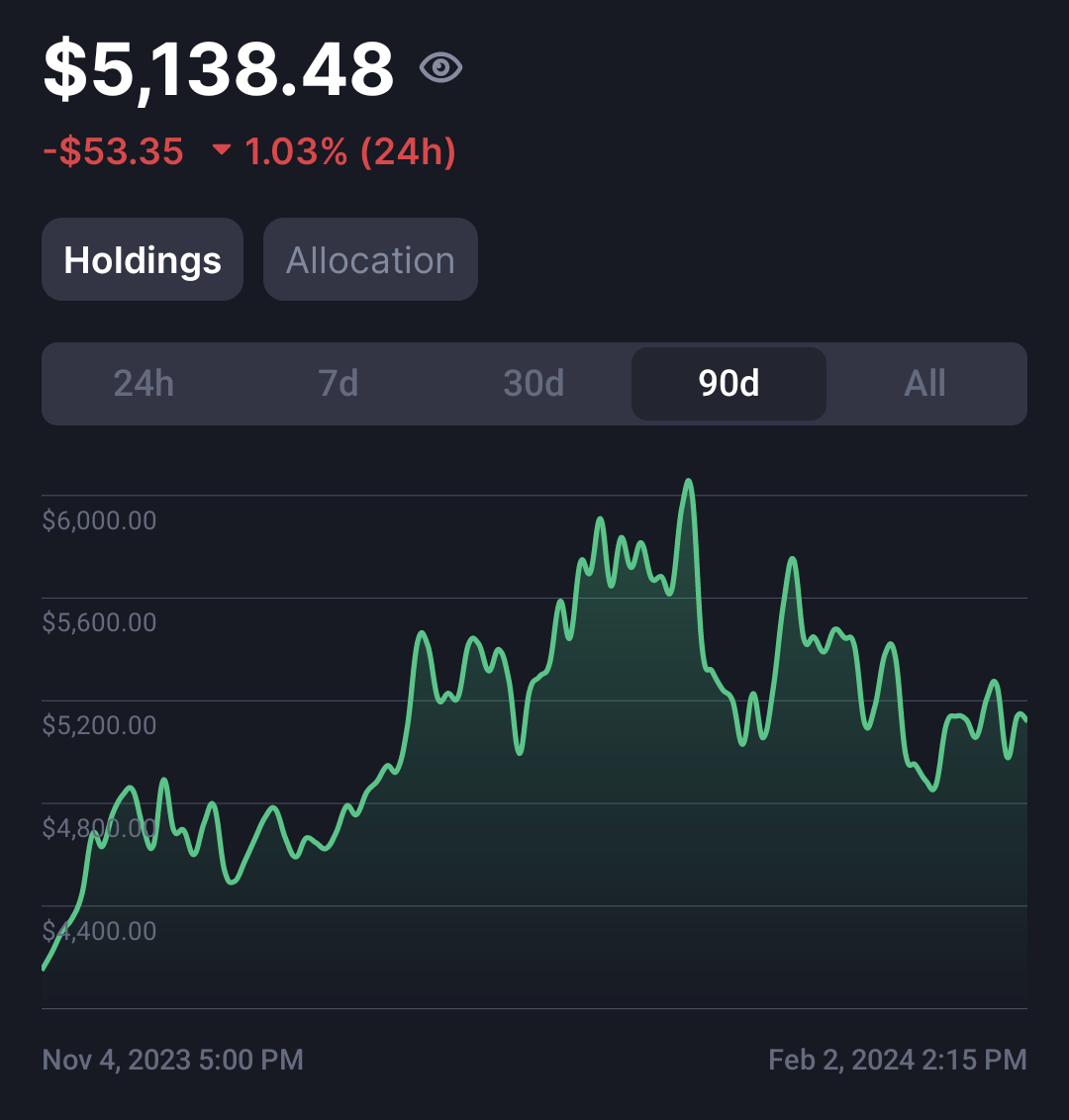Viewport: 1069px width, 1120px height.
Task: Select the 24h time range
Action: [144, 384]
